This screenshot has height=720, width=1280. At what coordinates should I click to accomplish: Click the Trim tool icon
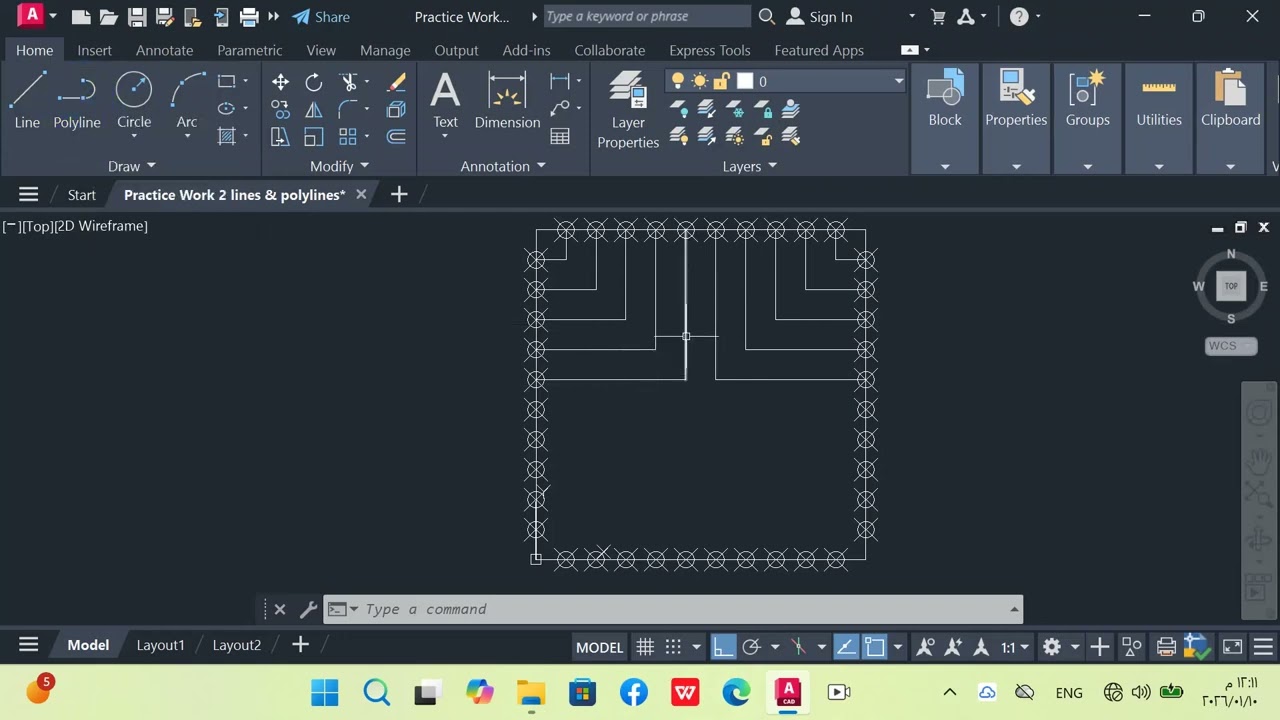point(348,82)
